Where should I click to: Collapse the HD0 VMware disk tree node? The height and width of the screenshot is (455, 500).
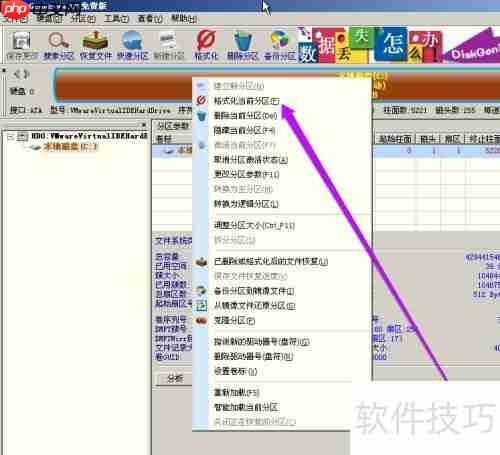(x=10, y=136)
